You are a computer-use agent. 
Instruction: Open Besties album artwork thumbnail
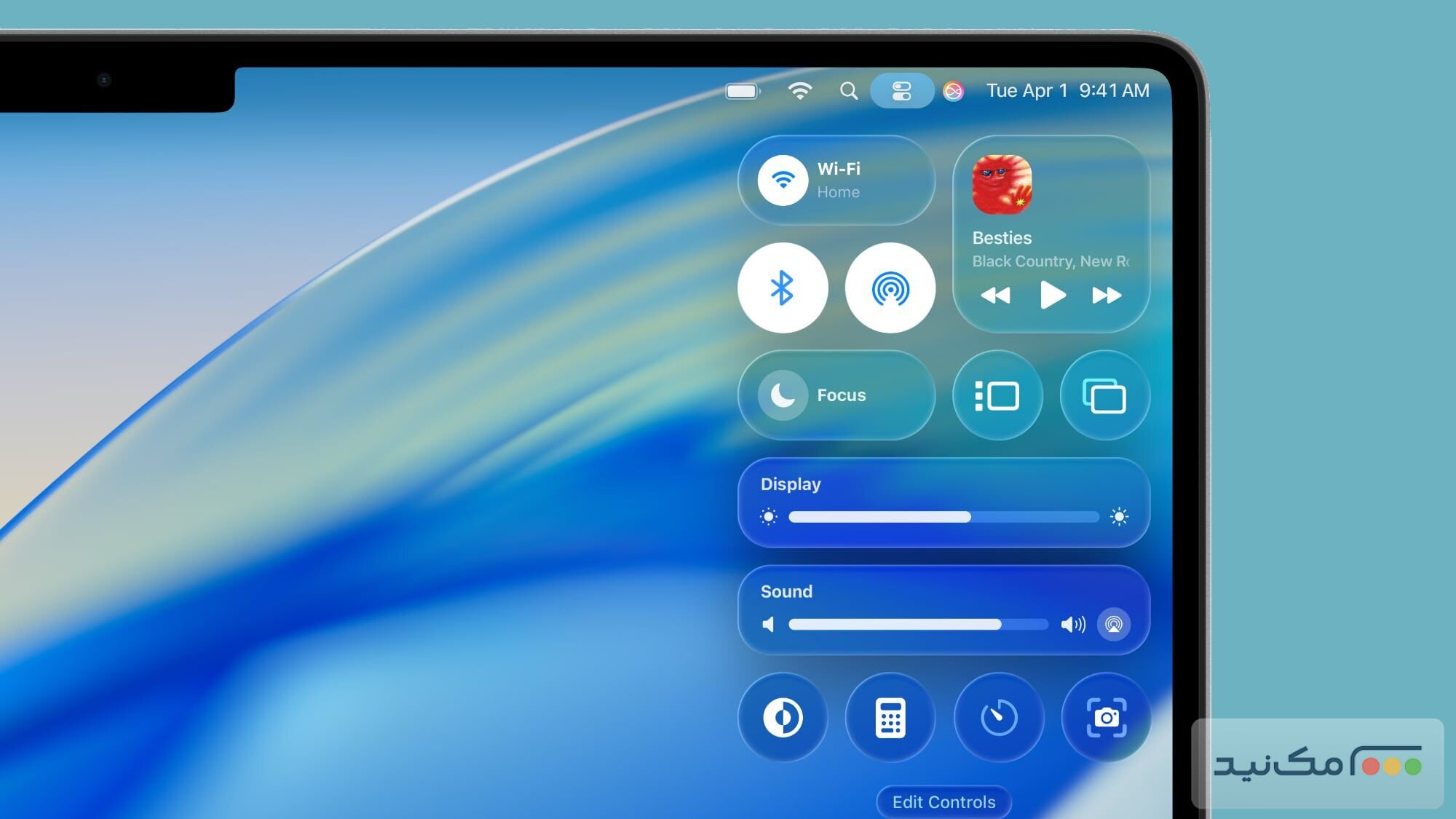tap(1002, 184)
